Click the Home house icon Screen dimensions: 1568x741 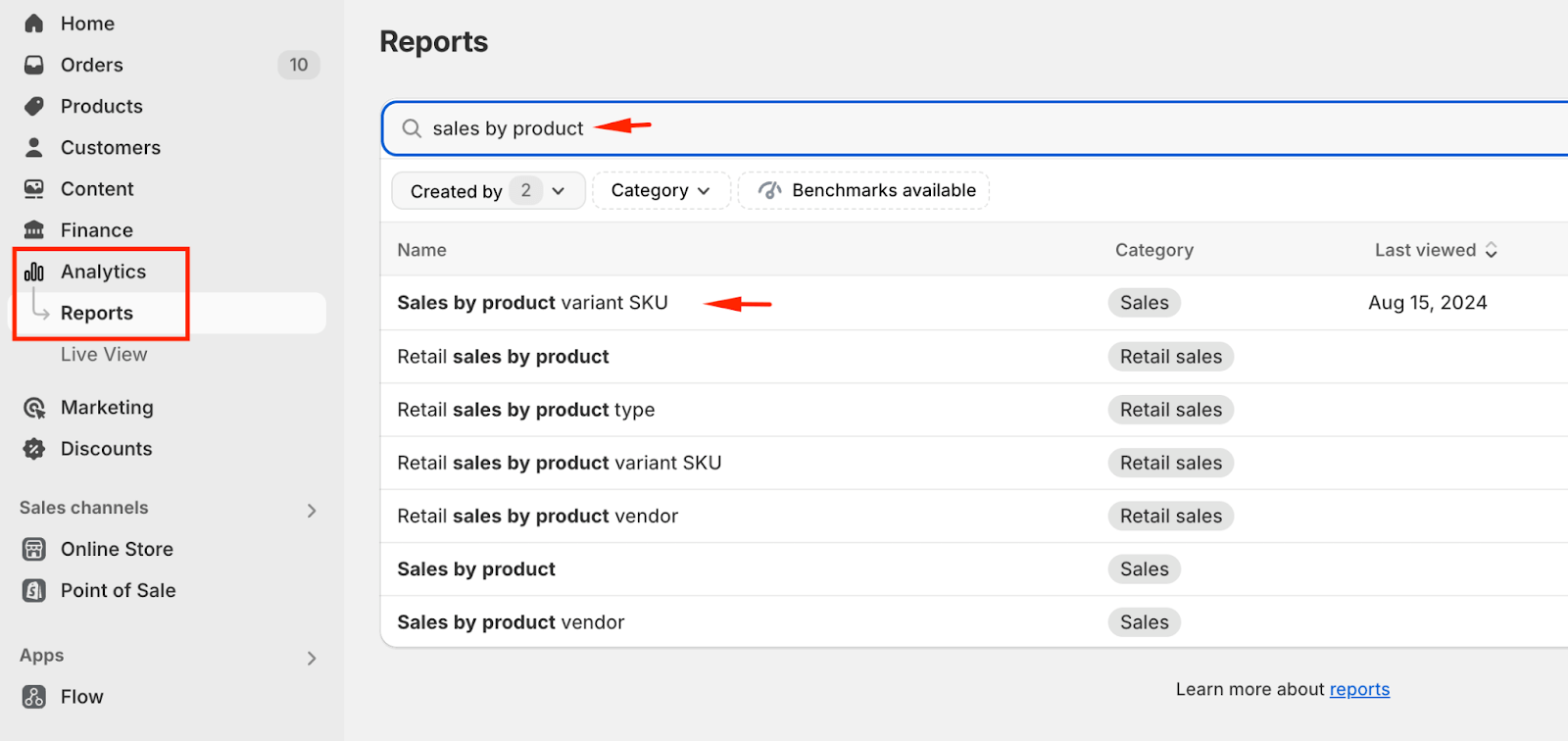[x=34, y=24]
